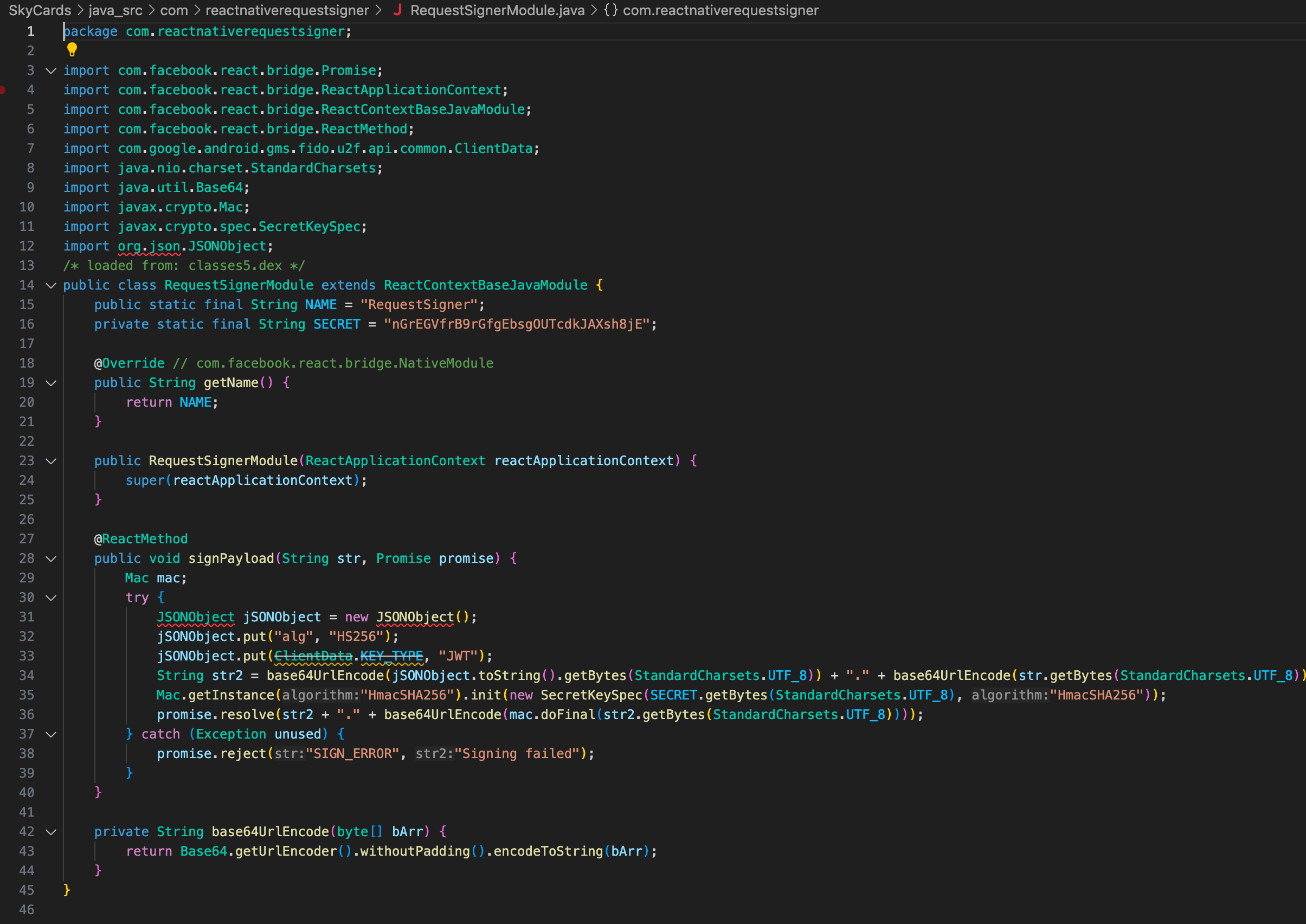Click line number 46 in the gutter
Image resolution: width=1306 pixels, height=924 pixels.
point(27,910)
